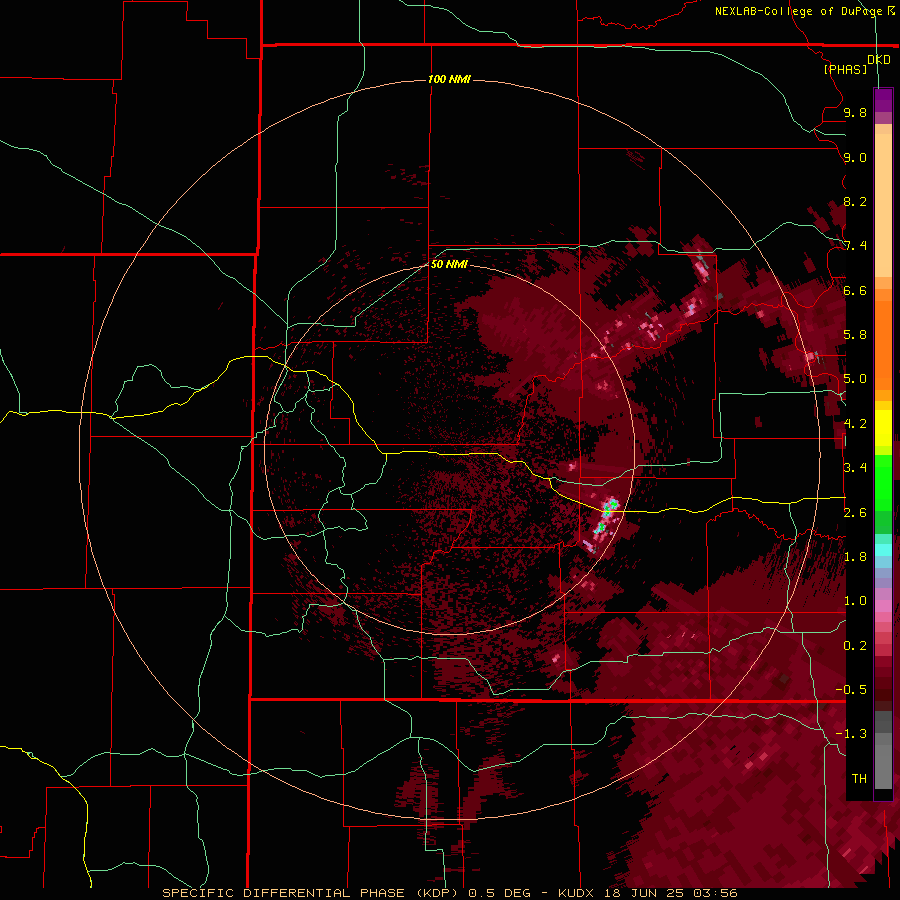Click the 1.8 value on the color scale
The width and height of the screenshot is (900, 900).
[855, 557]
